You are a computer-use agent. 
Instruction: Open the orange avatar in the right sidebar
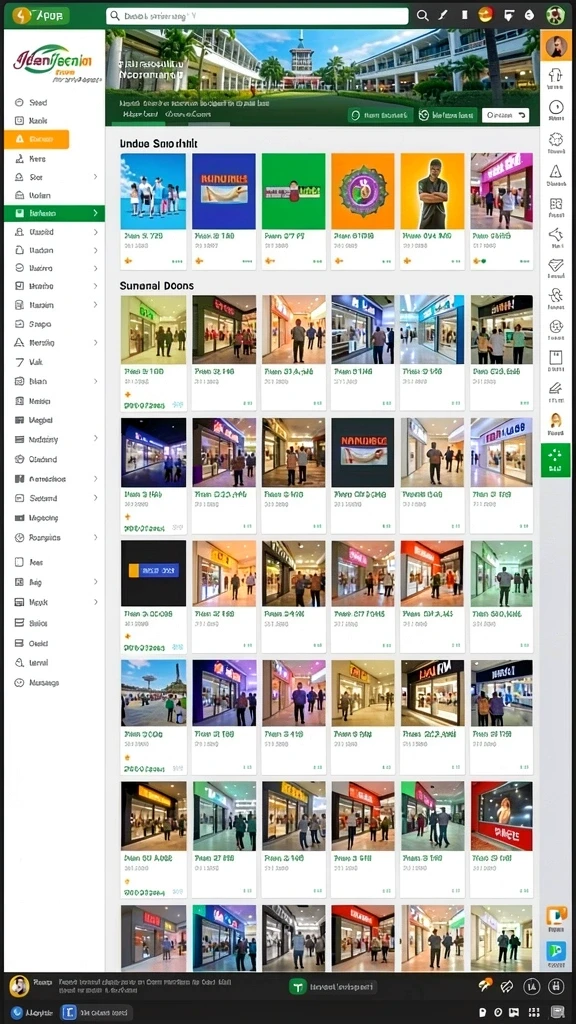556,46
